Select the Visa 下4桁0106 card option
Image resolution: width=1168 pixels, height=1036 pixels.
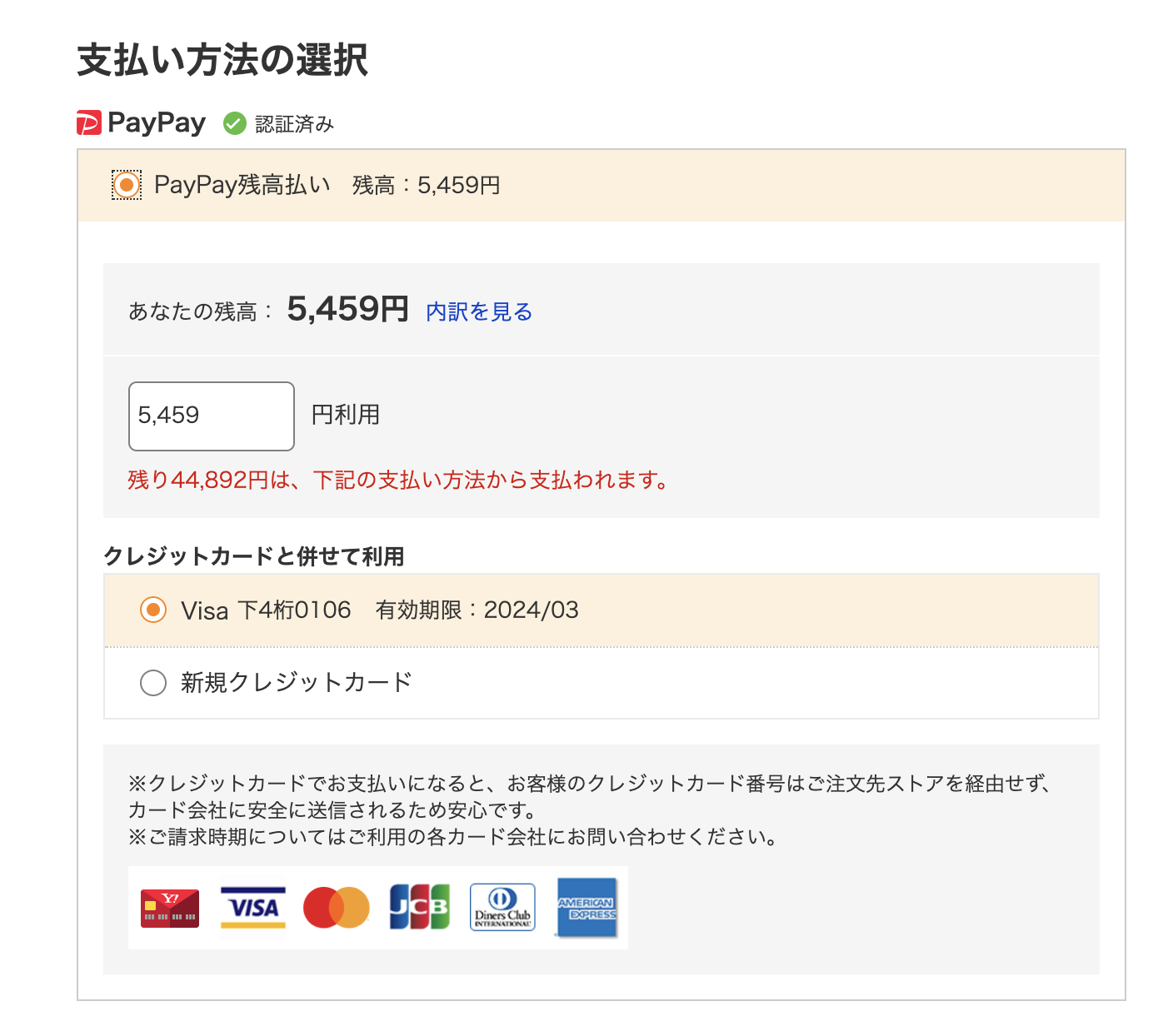click(153, 610)
